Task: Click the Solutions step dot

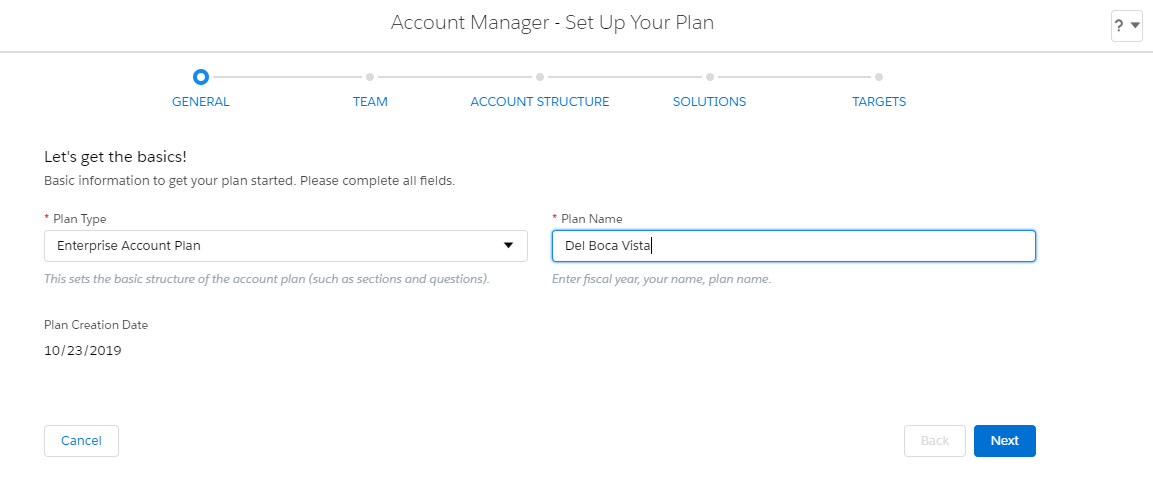Action: point(710,76)
